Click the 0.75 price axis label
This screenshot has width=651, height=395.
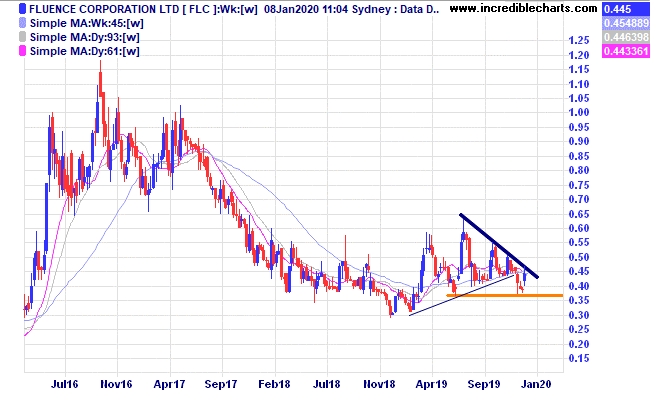point(579,185)
